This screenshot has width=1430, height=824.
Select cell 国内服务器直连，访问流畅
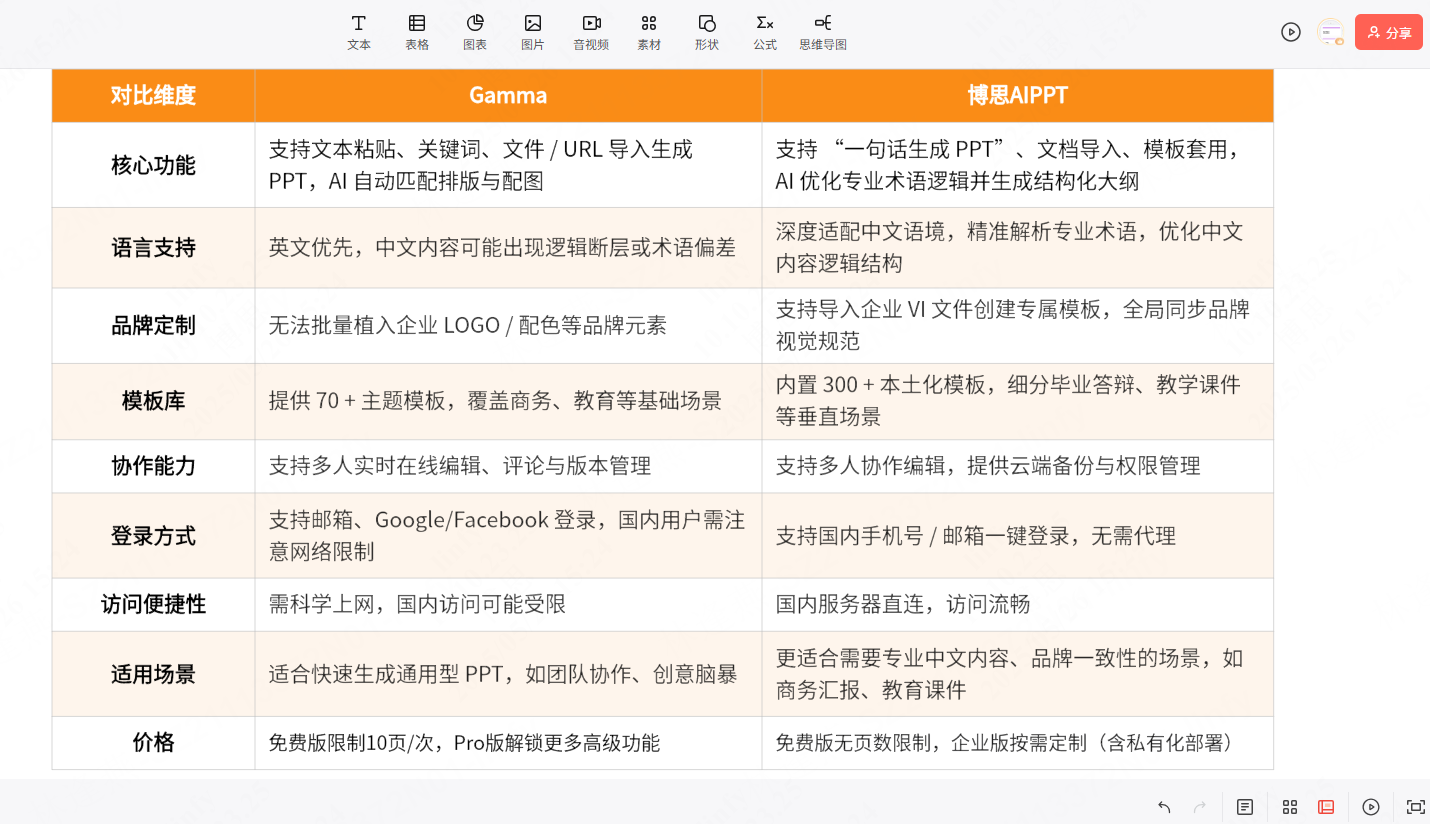1017,604
